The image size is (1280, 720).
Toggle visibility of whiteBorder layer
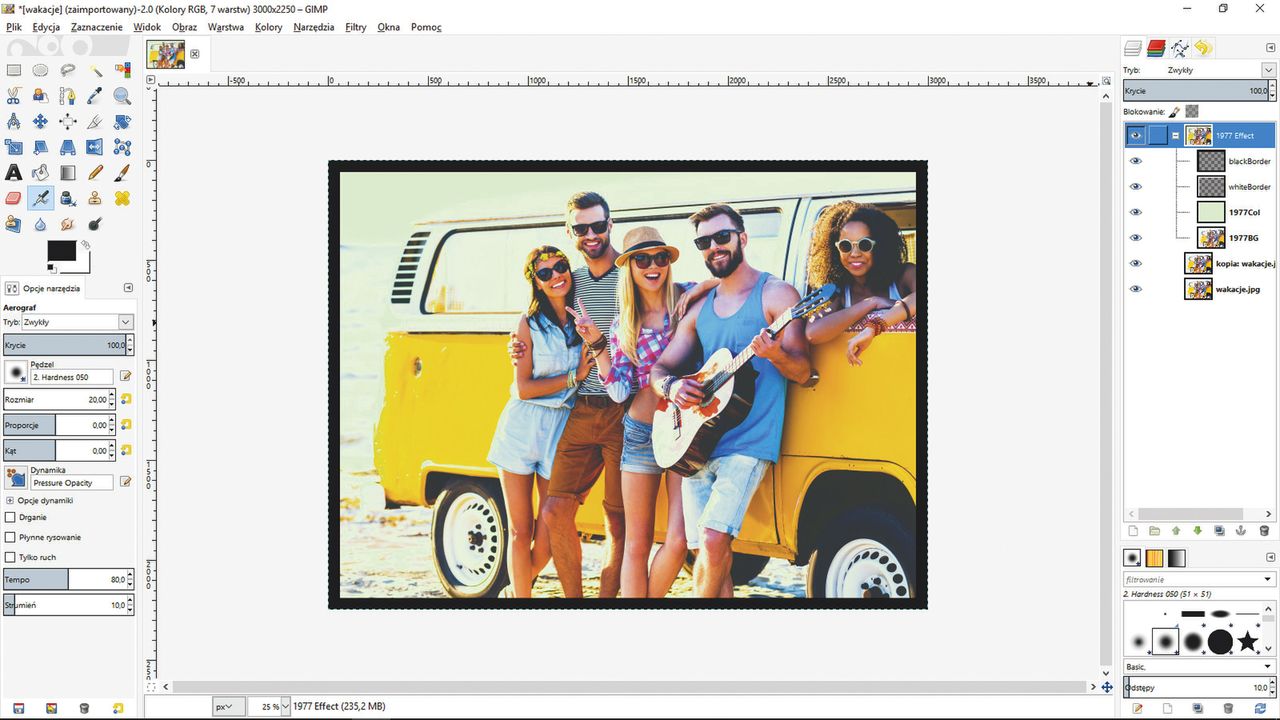1136,187
